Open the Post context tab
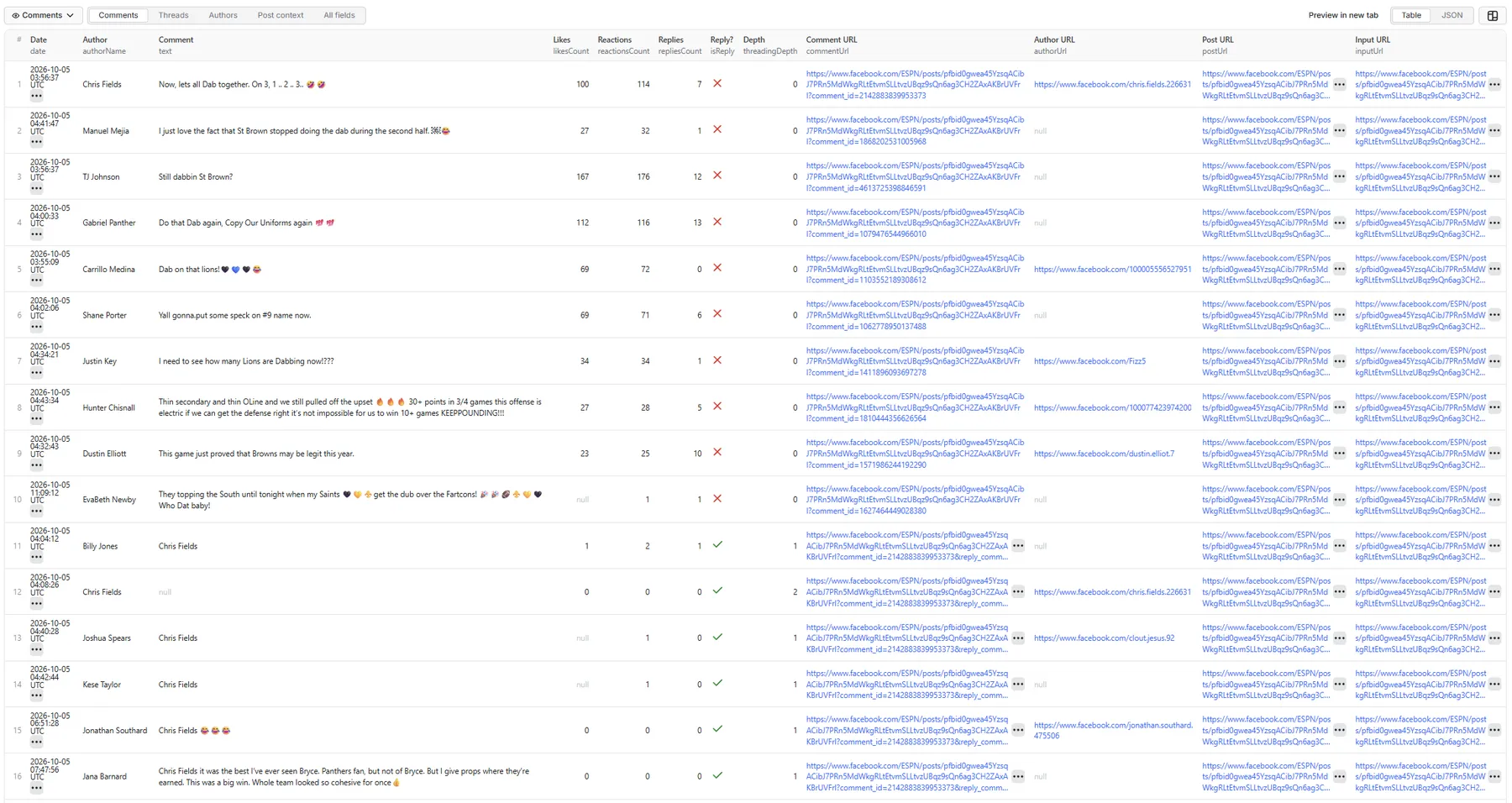Viewport: 1512px width, 803px height. tap(281, 15)
